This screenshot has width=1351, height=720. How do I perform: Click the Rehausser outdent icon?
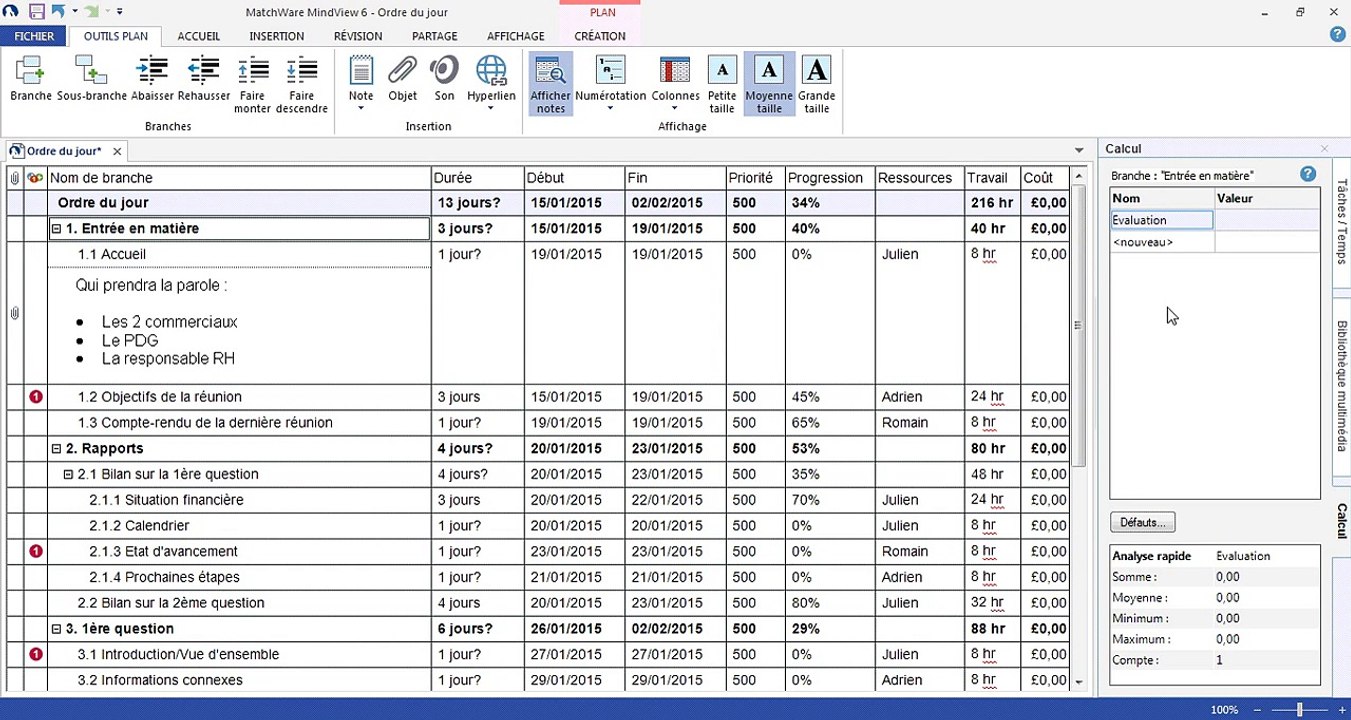click(203, 78)
